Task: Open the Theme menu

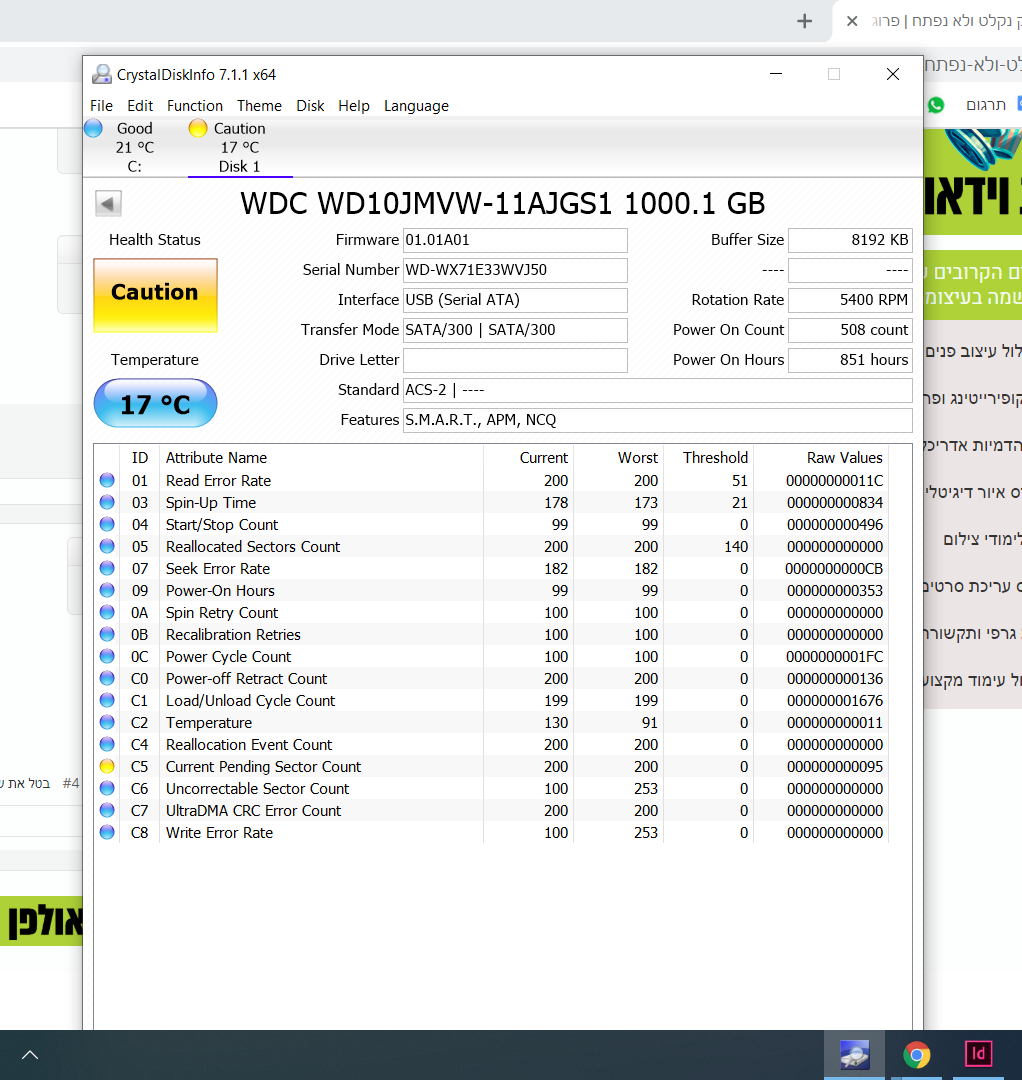Action: tap(260, 105)
